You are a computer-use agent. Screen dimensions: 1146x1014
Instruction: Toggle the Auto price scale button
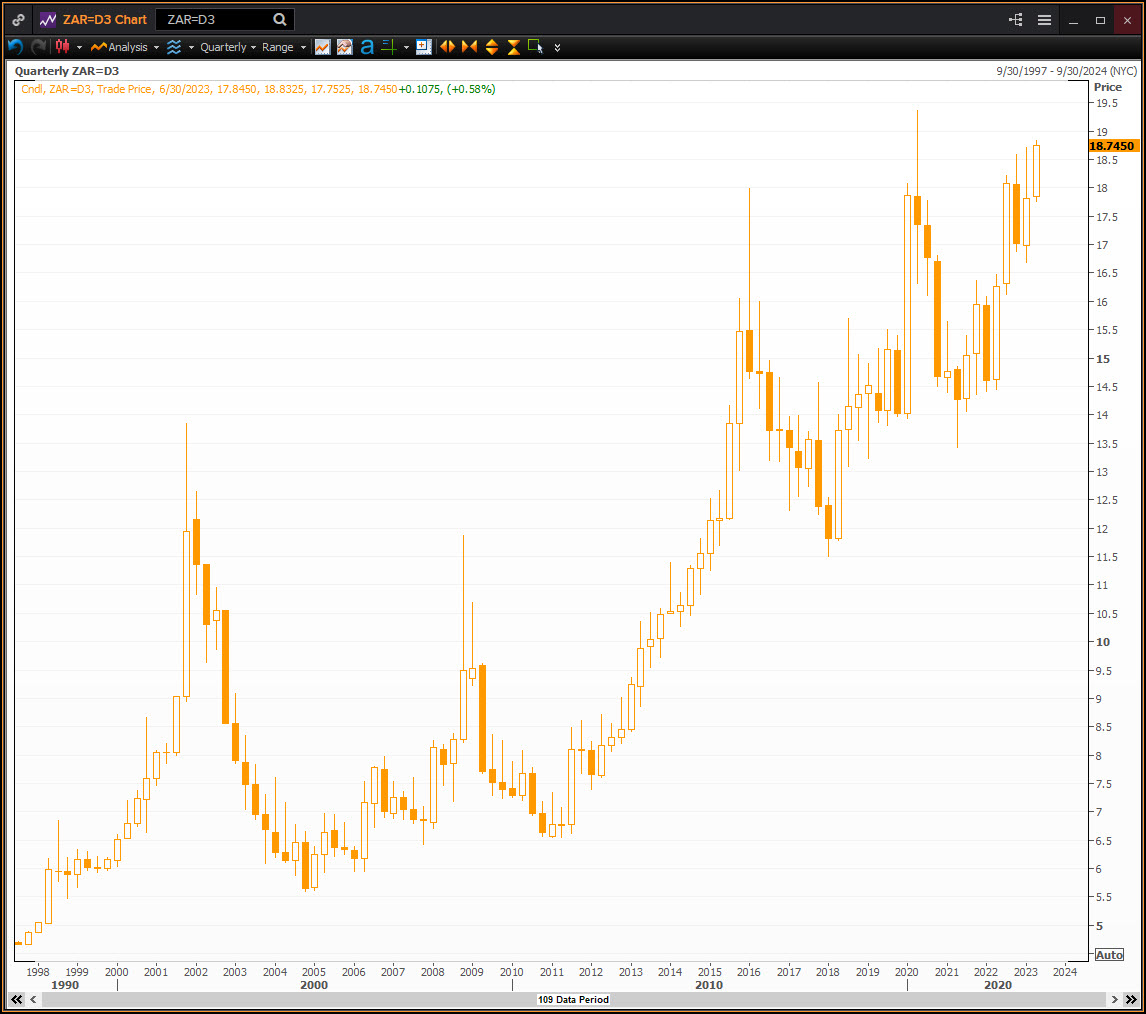1109,955
